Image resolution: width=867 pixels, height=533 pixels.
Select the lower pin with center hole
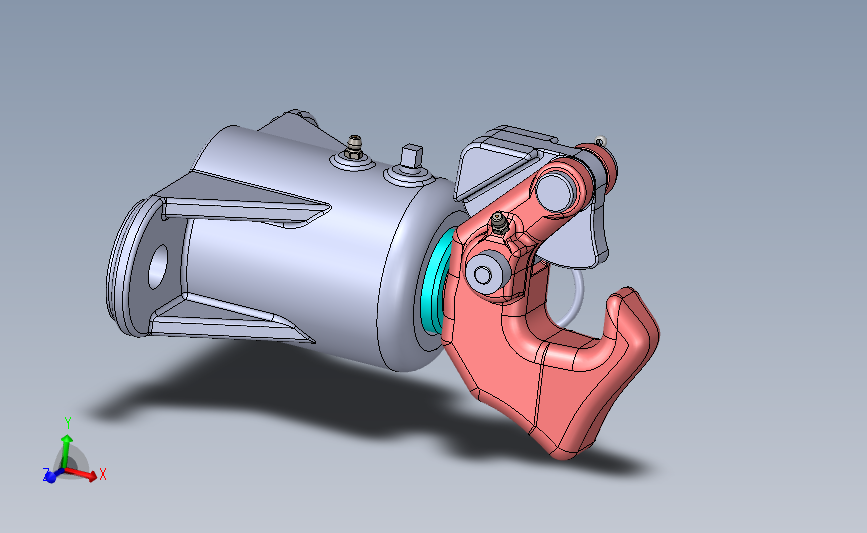tap(486, 275)
